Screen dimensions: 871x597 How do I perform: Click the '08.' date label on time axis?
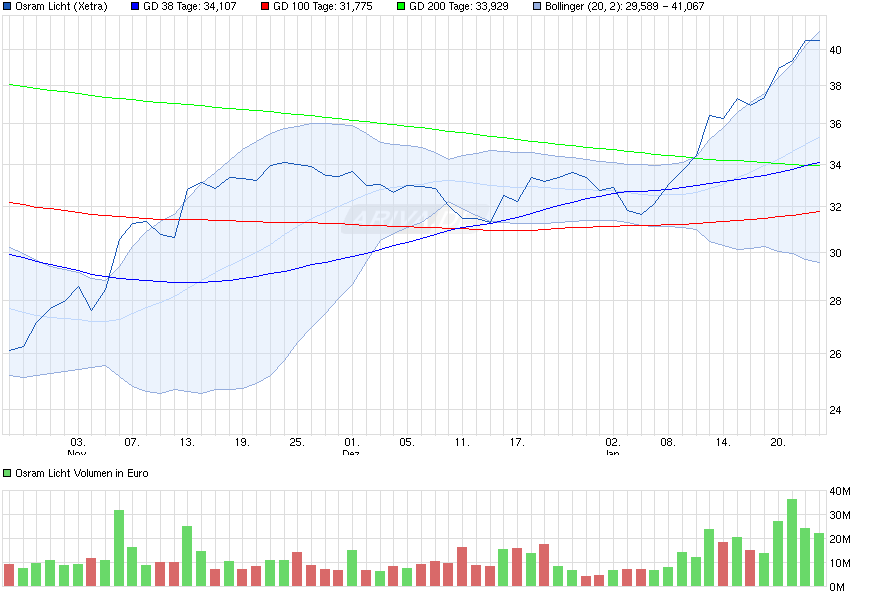pyautogui.click(x=667, y=443)
